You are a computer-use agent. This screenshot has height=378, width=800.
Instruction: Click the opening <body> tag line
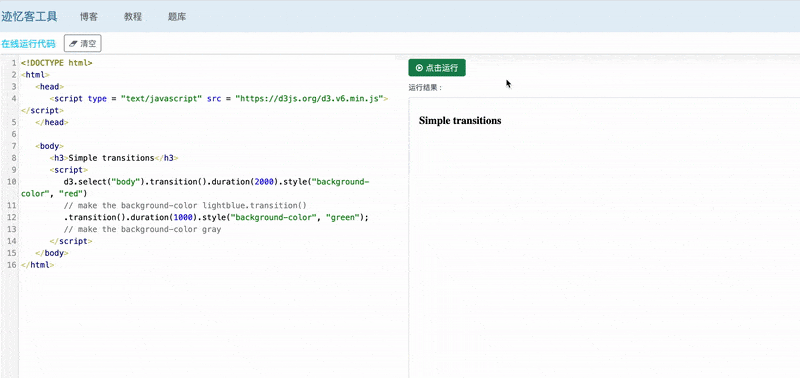pyautogui.click(x=49, y=146)
